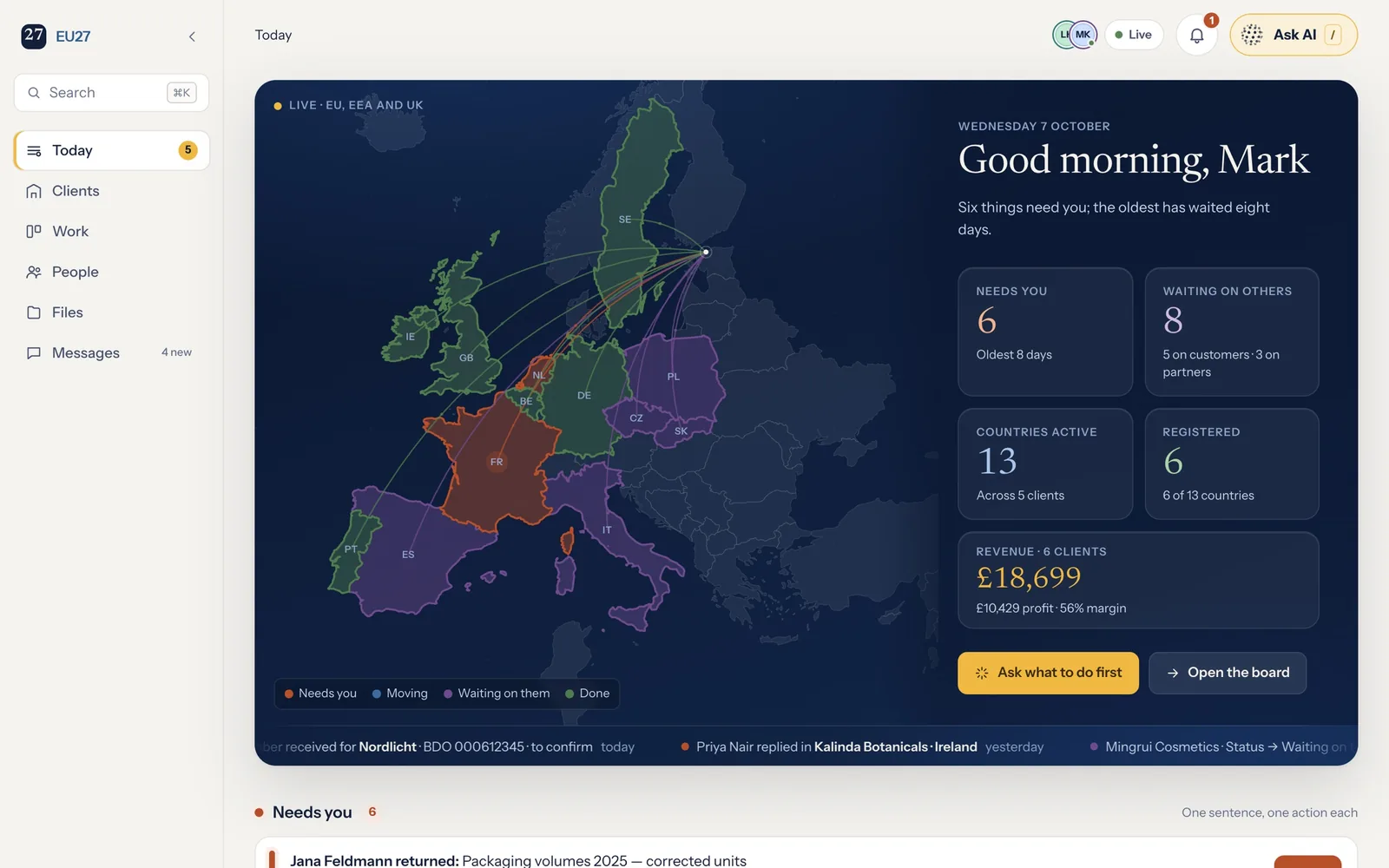Open the Ask AI assistant

1294,35
